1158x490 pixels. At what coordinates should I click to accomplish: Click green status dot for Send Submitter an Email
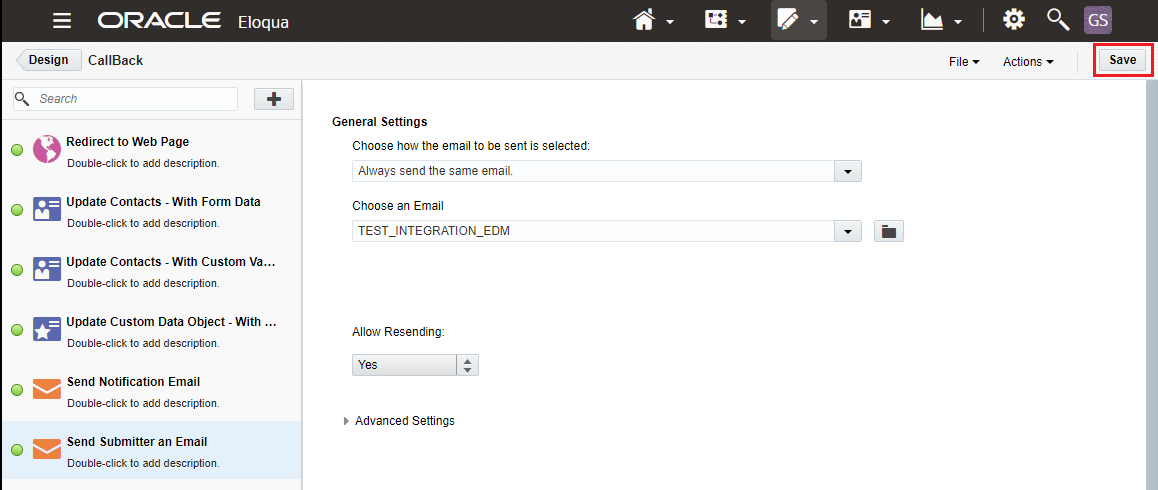(x=17, y=449)
